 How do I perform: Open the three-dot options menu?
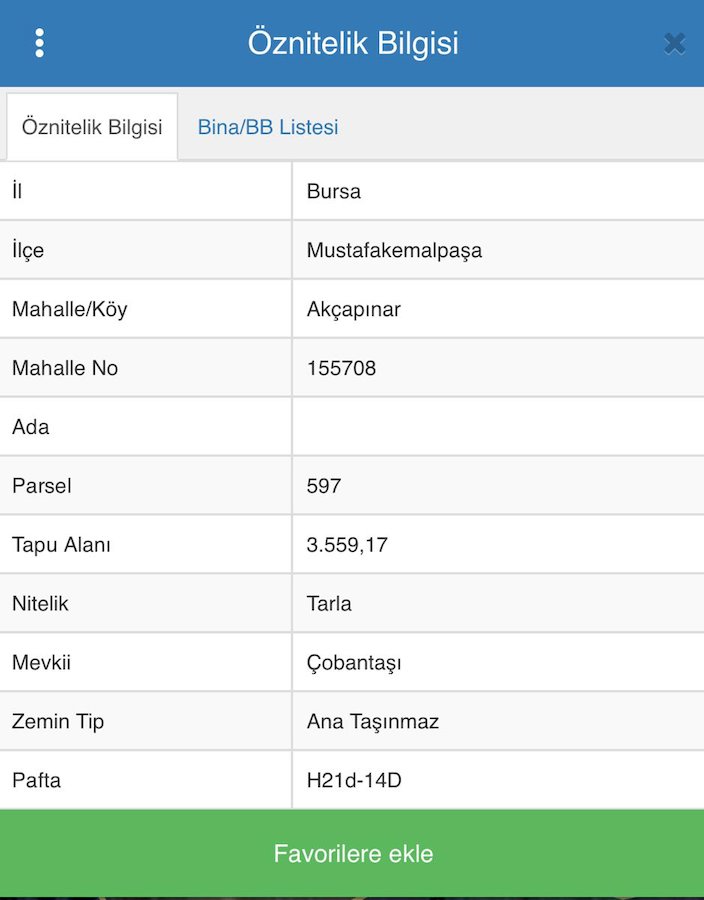coord(40,43)
